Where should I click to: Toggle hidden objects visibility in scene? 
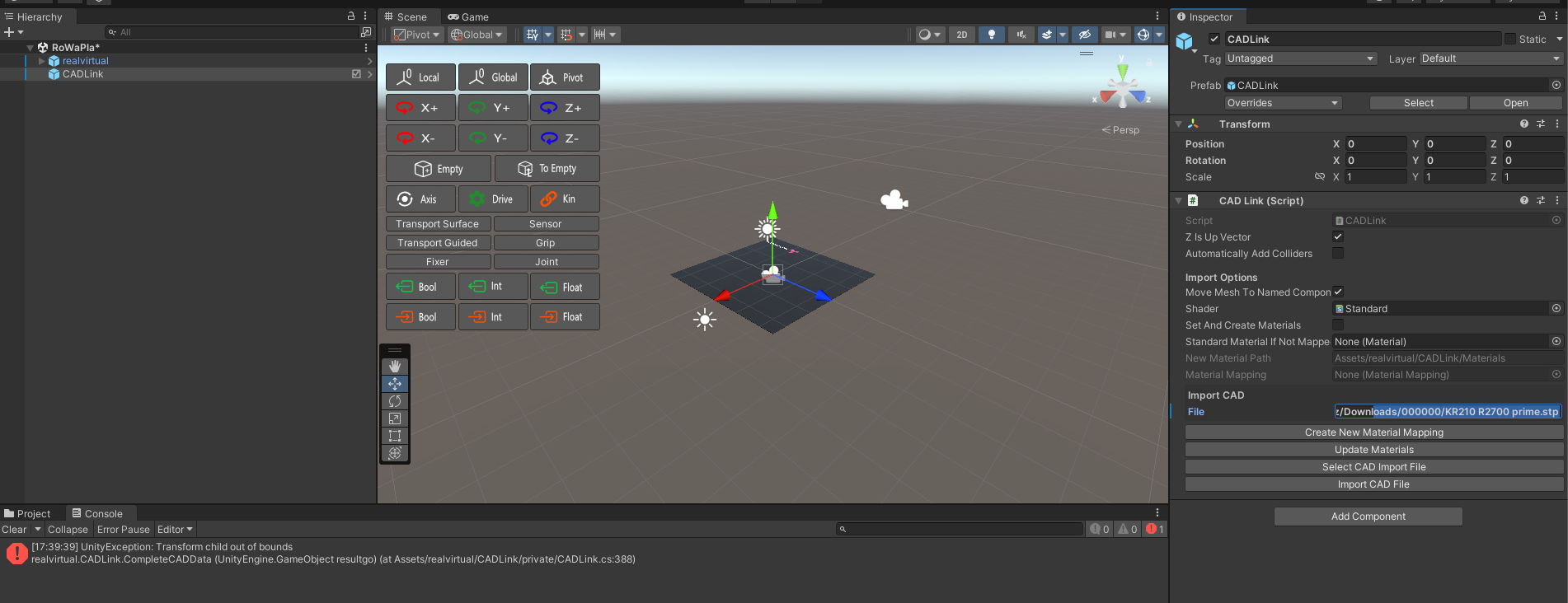pyautogui.click(x=1085, y=35)
